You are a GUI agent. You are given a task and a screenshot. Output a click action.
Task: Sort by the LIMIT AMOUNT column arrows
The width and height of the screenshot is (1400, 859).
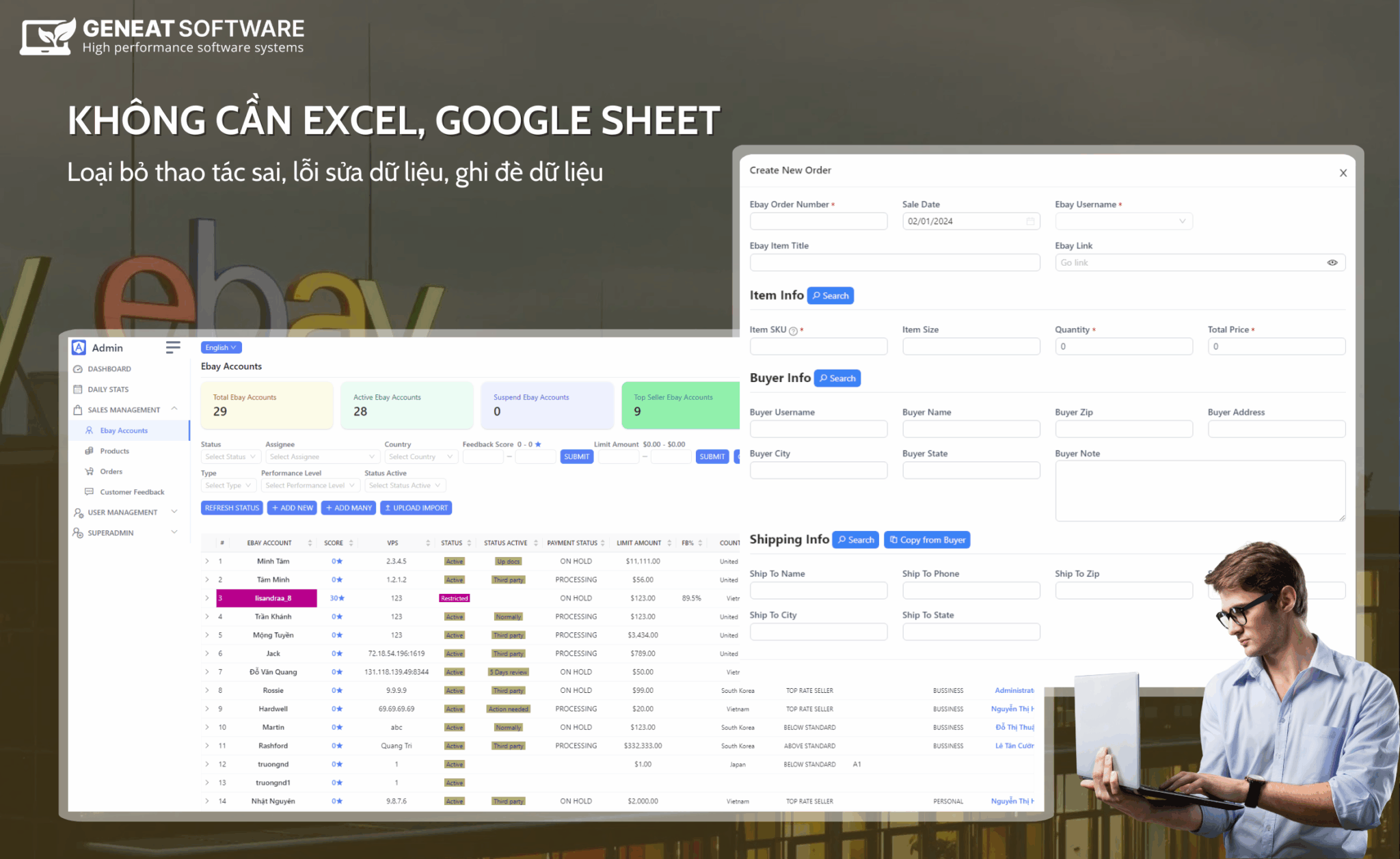[x=669, y=543]
